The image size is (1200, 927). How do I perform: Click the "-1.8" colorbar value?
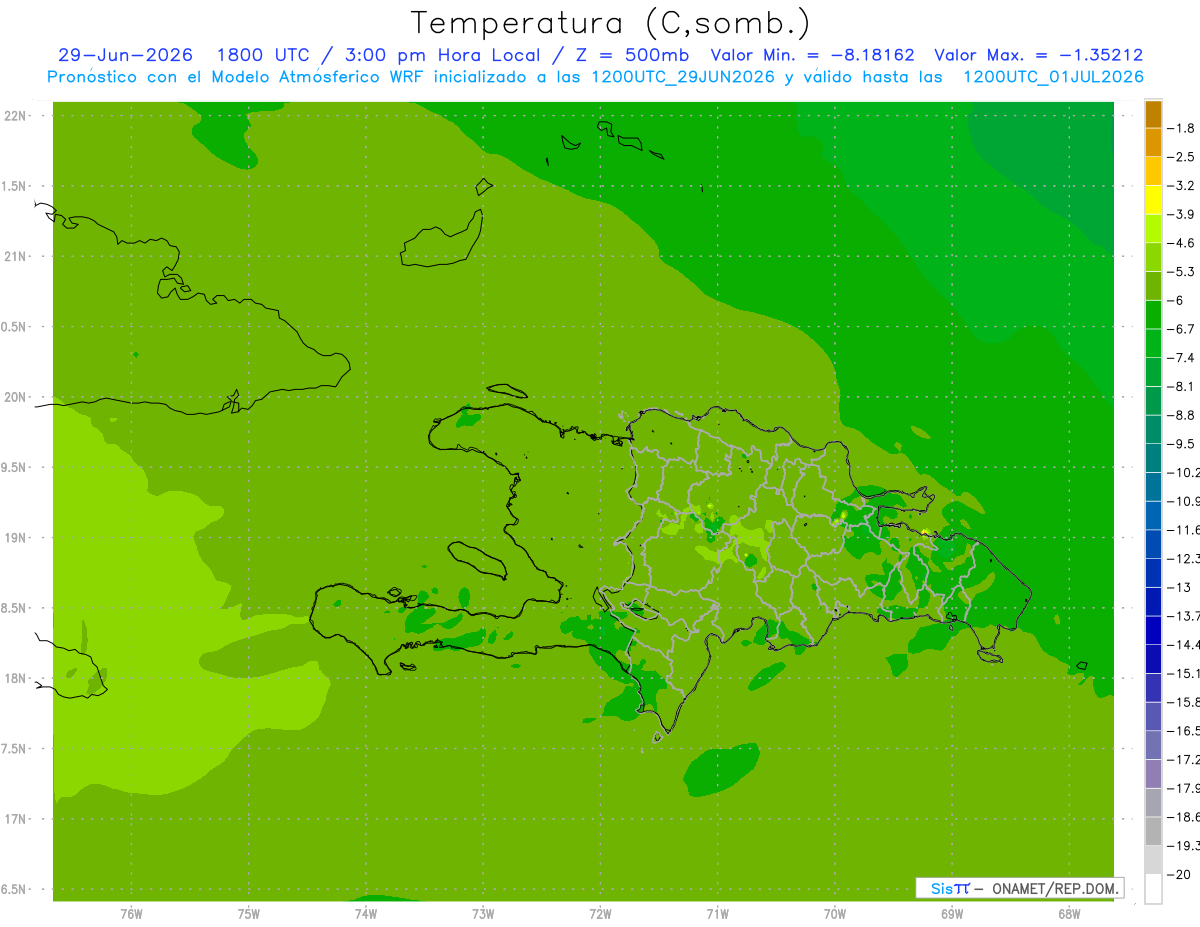pos(1183,128)
